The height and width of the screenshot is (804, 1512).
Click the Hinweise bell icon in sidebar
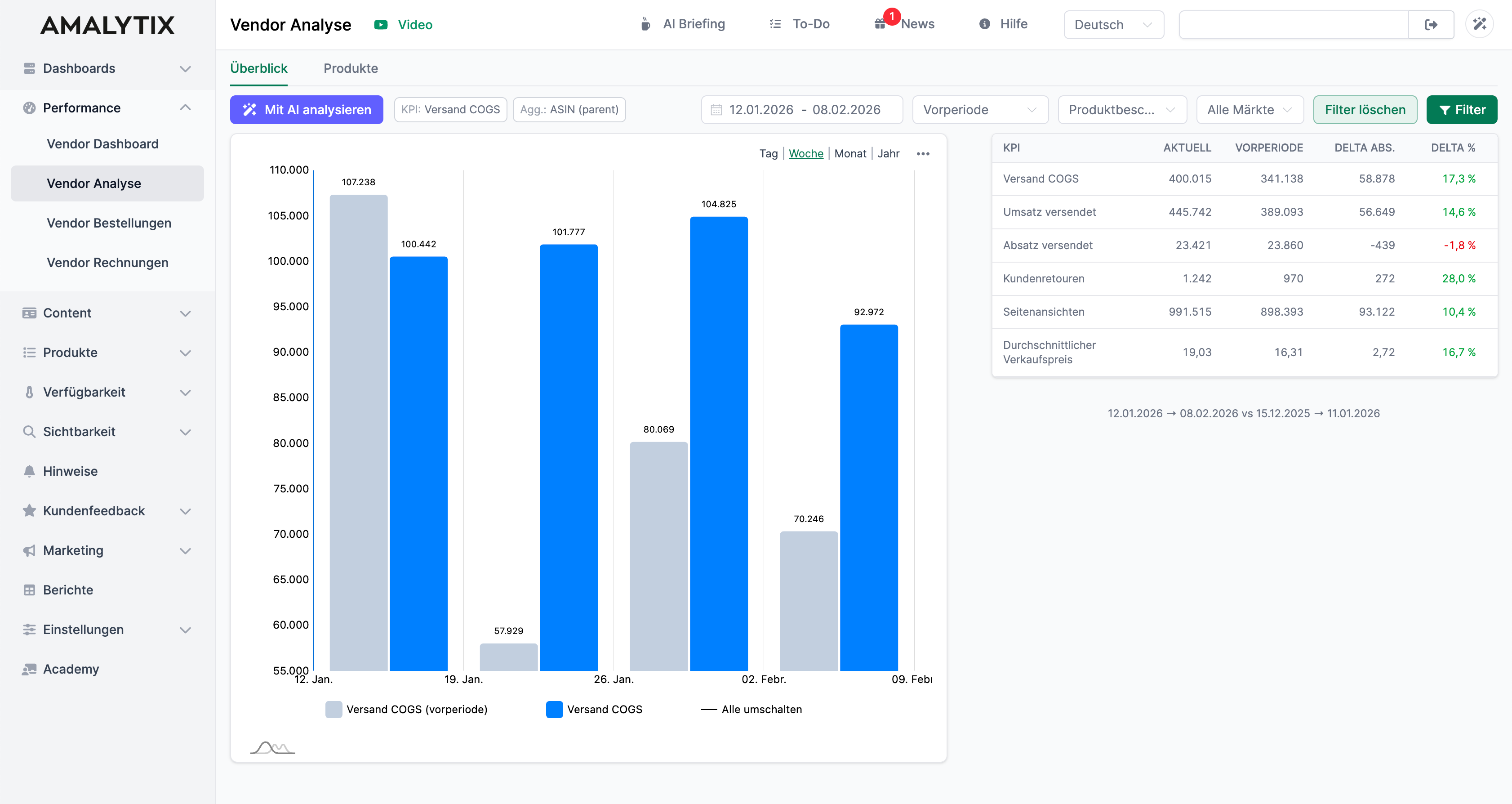point(29,470)
